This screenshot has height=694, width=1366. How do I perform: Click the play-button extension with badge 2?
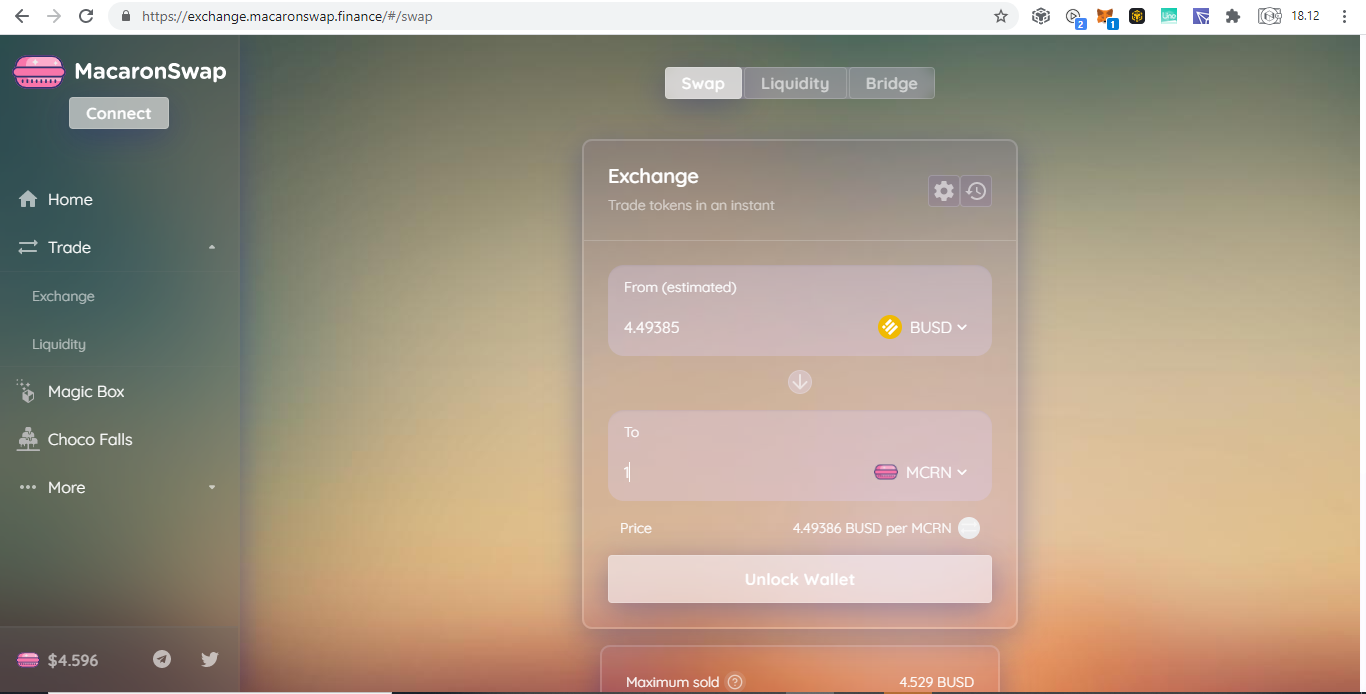tap(1075, 17)
